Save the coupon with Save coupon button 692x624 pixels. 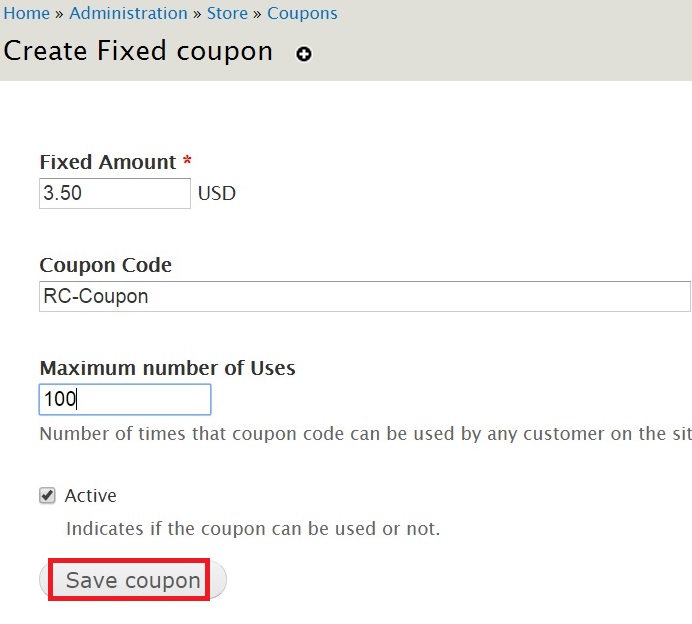tap(133, 579)
